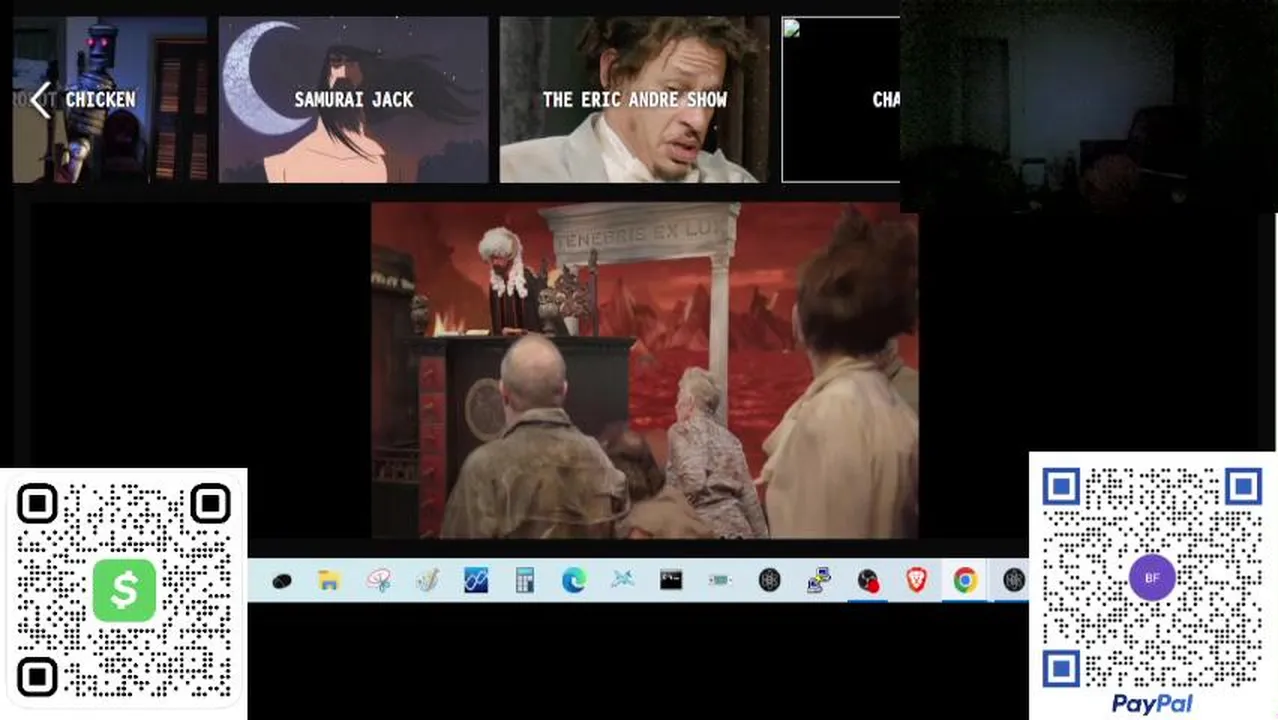Click the Cash App QR code
The width and height of the screenshot is (1278, 720).
click(123, 592)
